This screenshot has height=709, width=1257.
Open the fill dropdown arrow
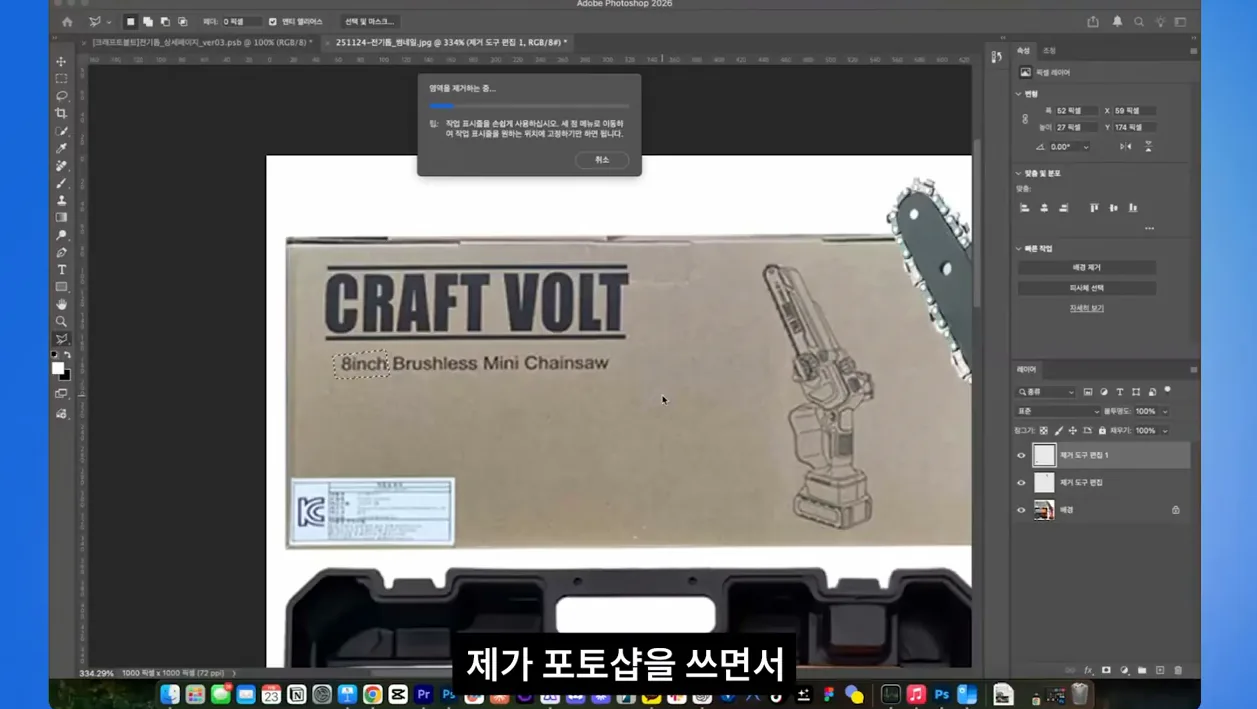coord(1165,431)
